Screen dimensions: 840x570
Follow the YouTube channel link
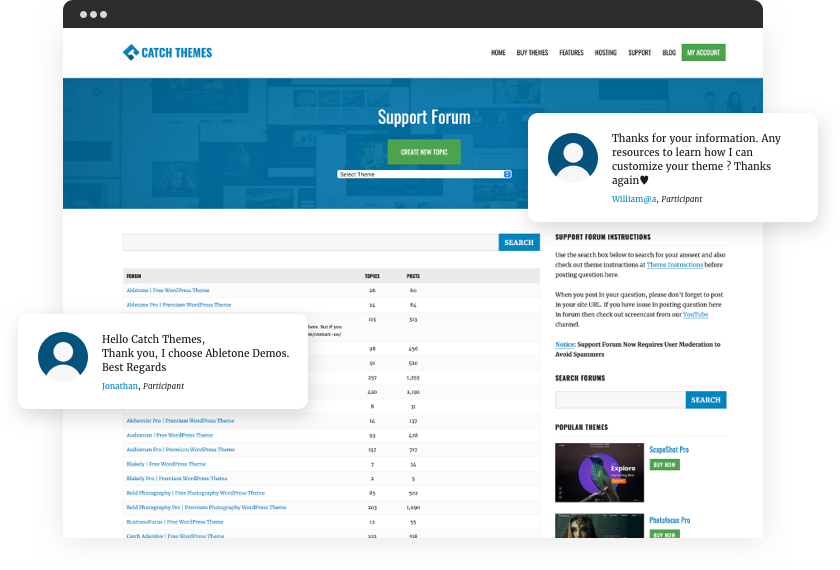695,314
